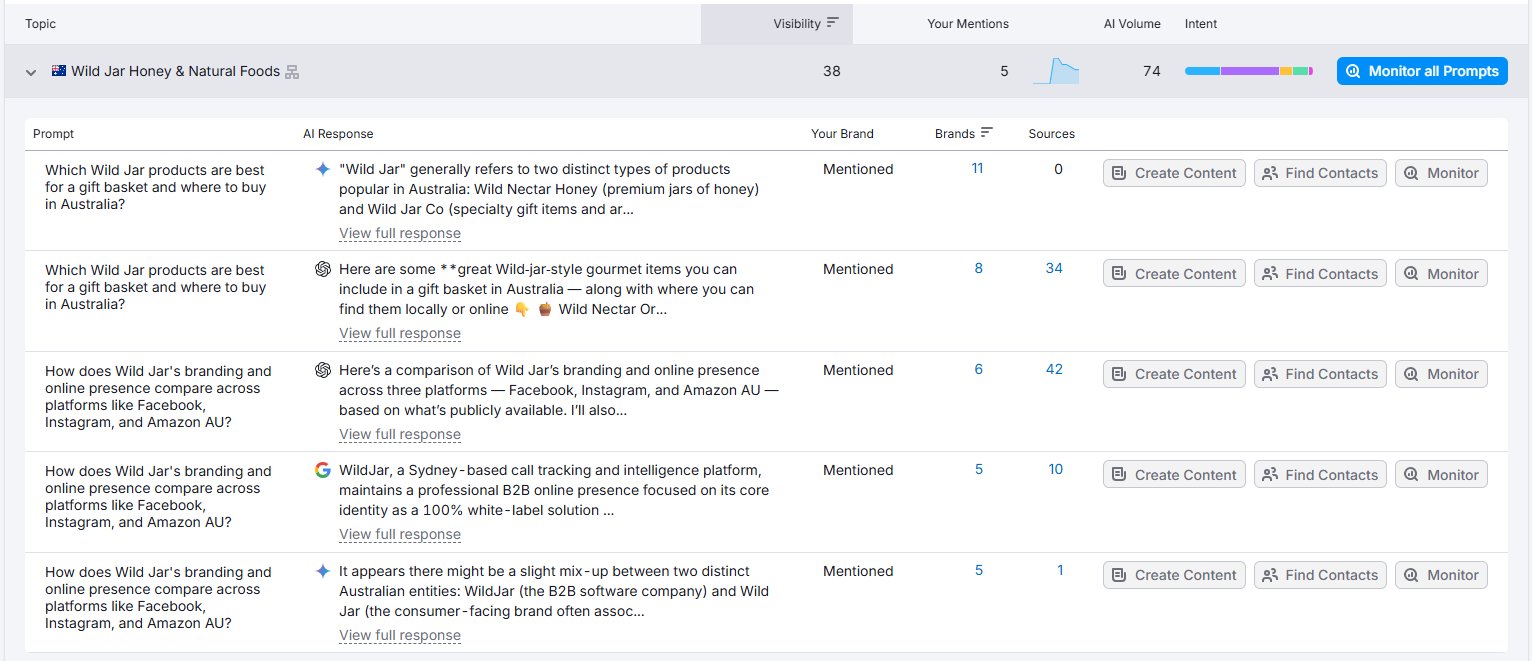Click the AI Response sub-table header
Image resolution: width=1532 pixels, height=661 pixels.
338,134
